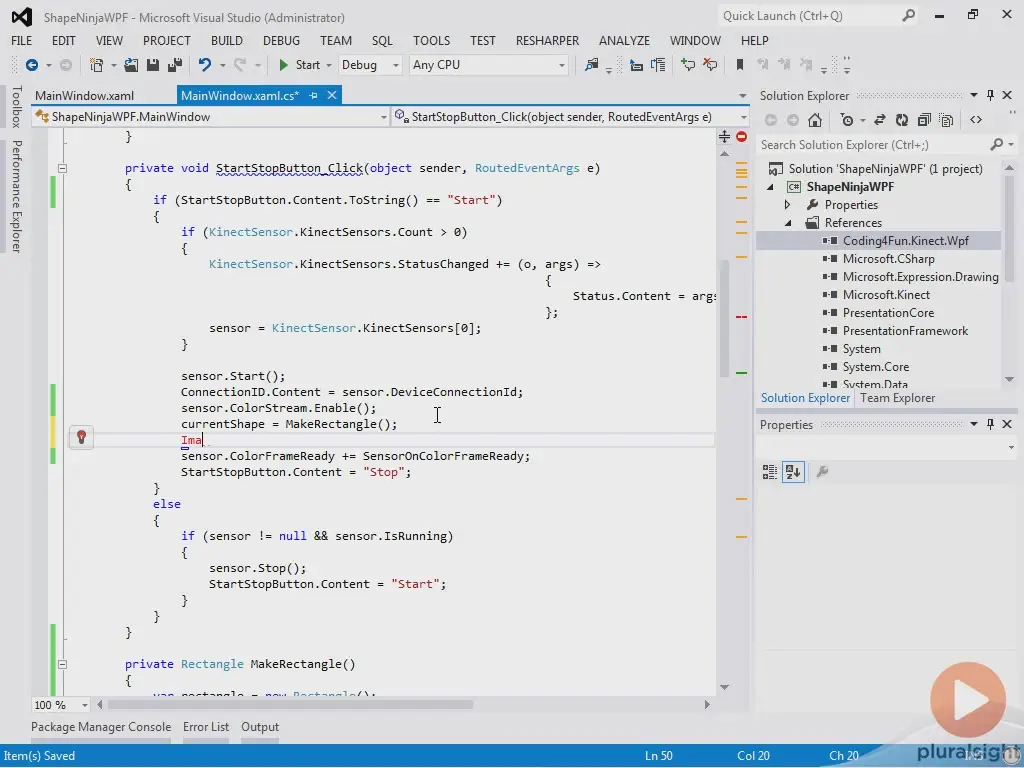Save the current file with the single floppy icon
This screenshot has height=768, width=1024.
coord(153,65)
